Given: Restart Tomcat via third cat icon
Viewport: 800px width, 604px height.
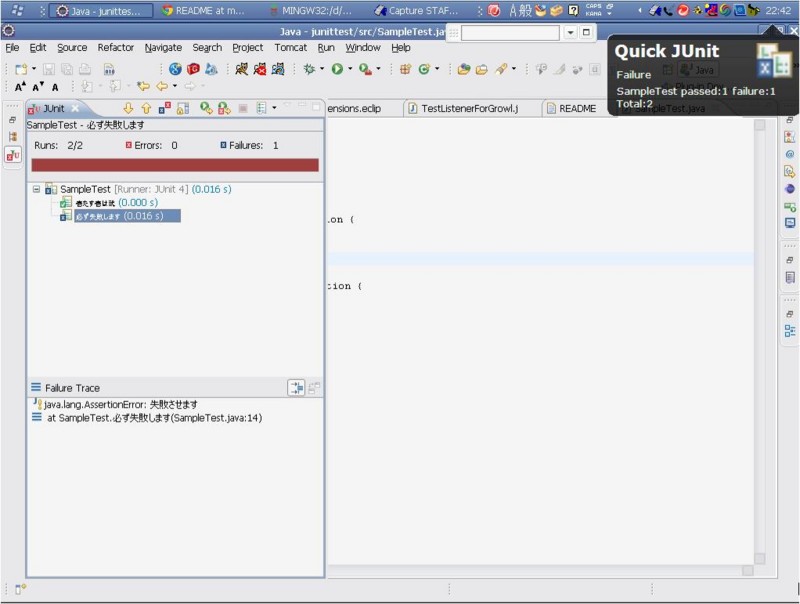Looking at the screenshot, I should [x=278, y=69].
